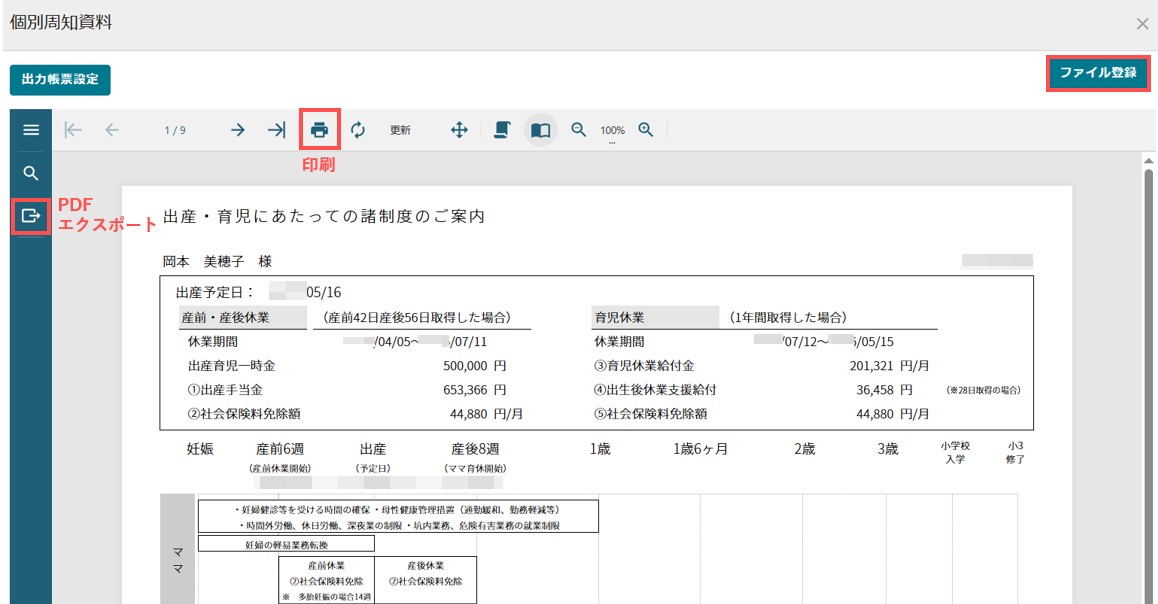The height and width of the screenshot is (604, 1158).
Task: Click the ①出産手当金 label
Action: tap(225, 390)
